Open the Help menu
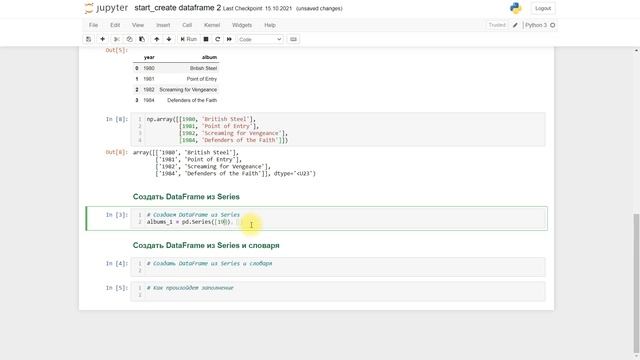 (x=270, y=25)
